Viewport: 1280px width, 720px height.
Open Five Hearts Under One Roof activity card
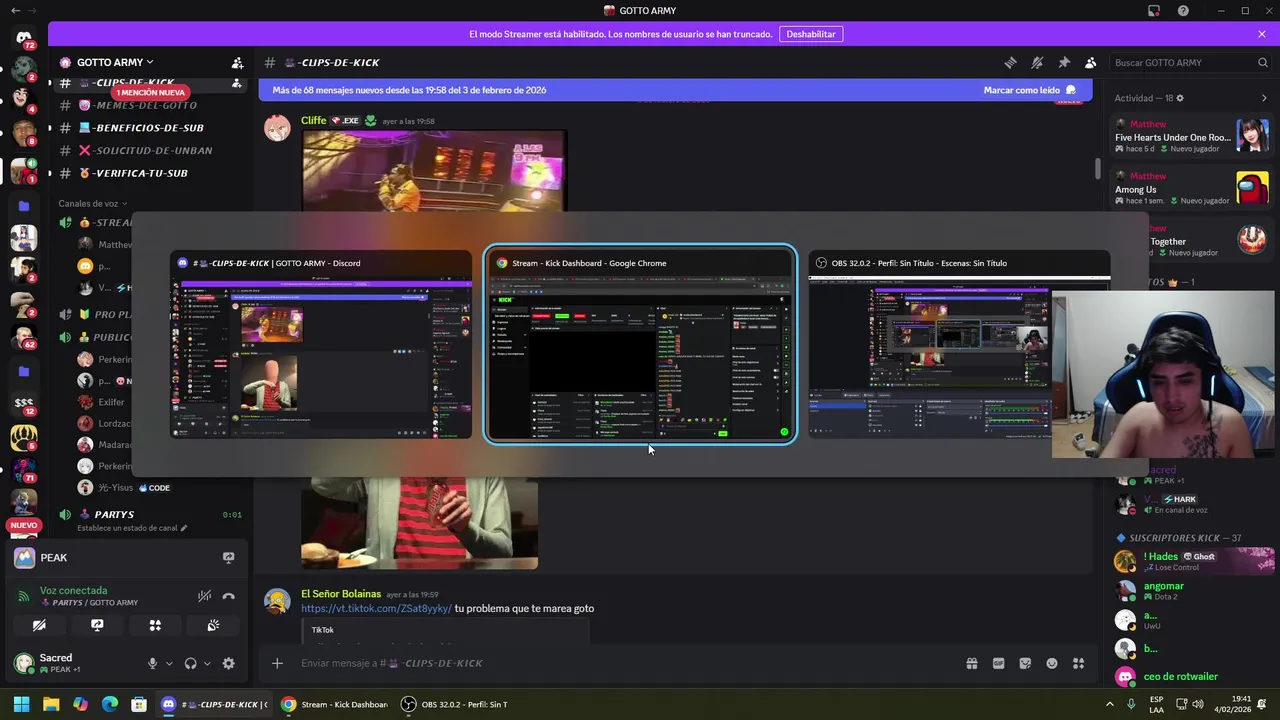1191,136
